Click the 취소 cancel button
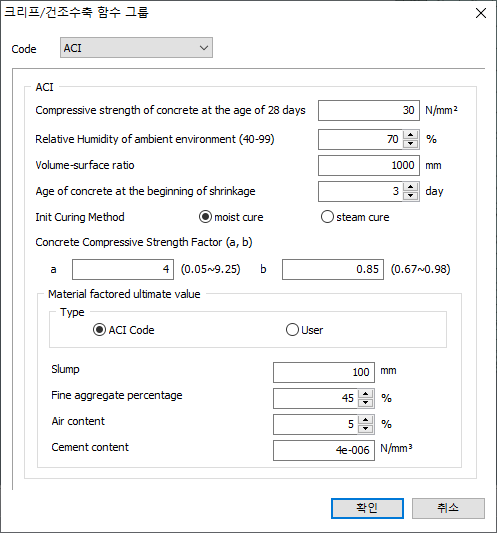This screenshot has height=533, width=497. click(448, 508)
